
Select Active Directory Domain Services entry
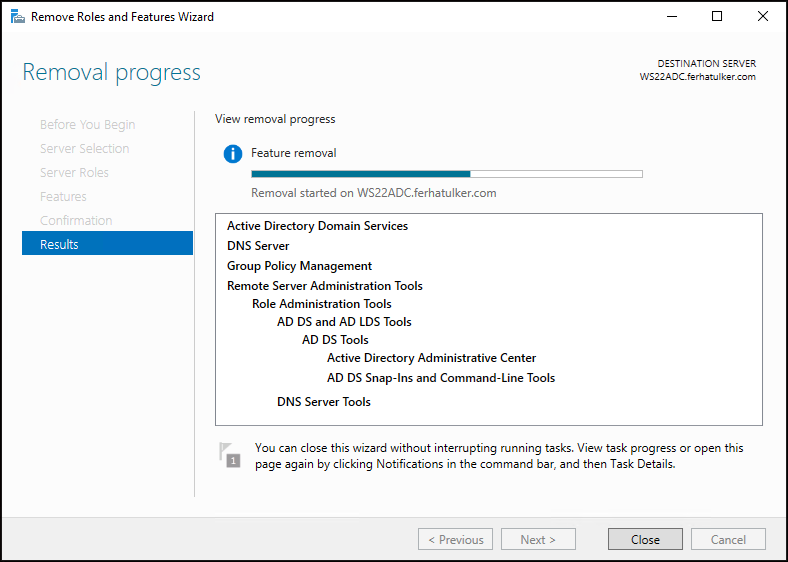317,226
